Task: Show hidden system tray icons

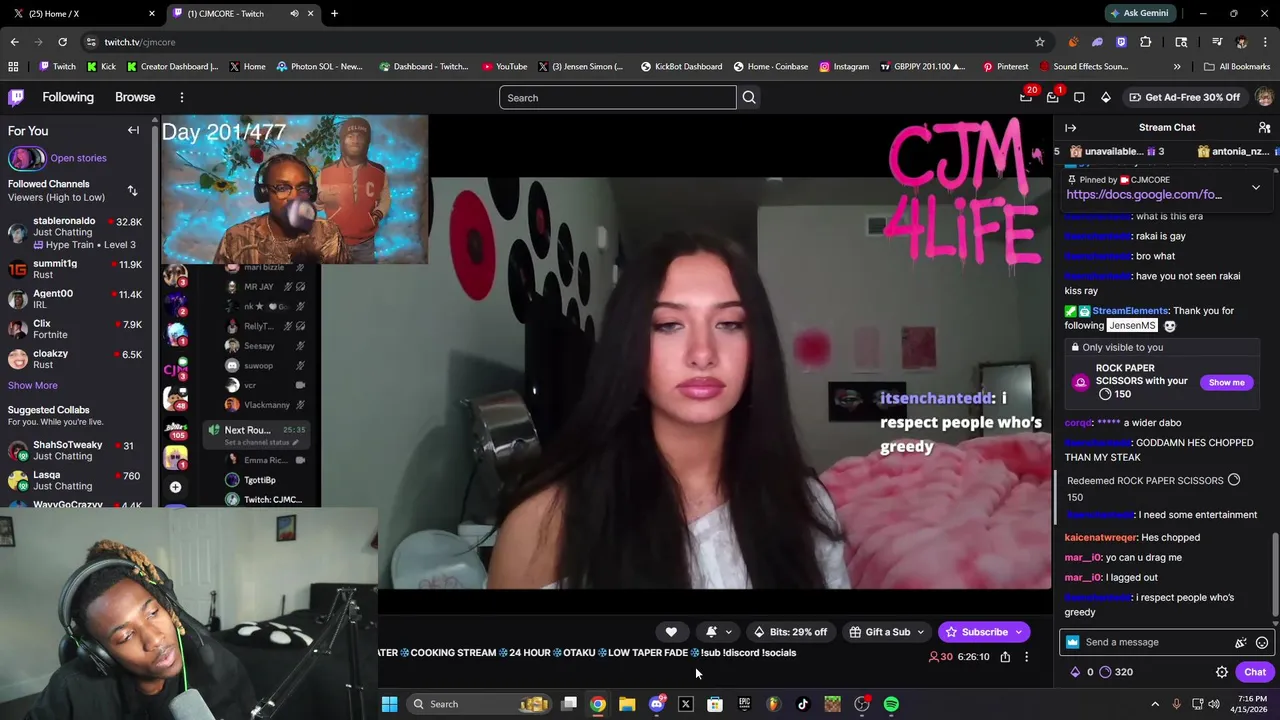Action: (x=1154, y=704)
